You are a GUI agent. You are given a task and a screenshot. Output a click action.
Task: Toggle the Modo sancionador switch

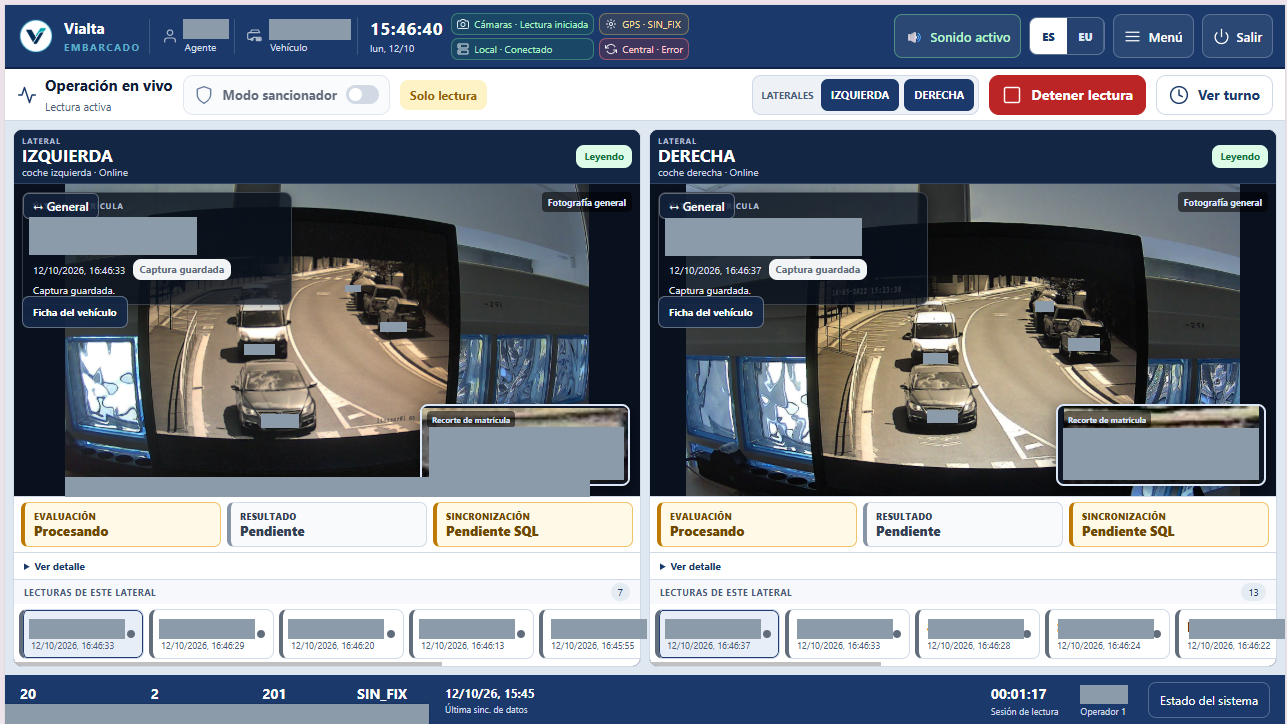click(362, 95)
